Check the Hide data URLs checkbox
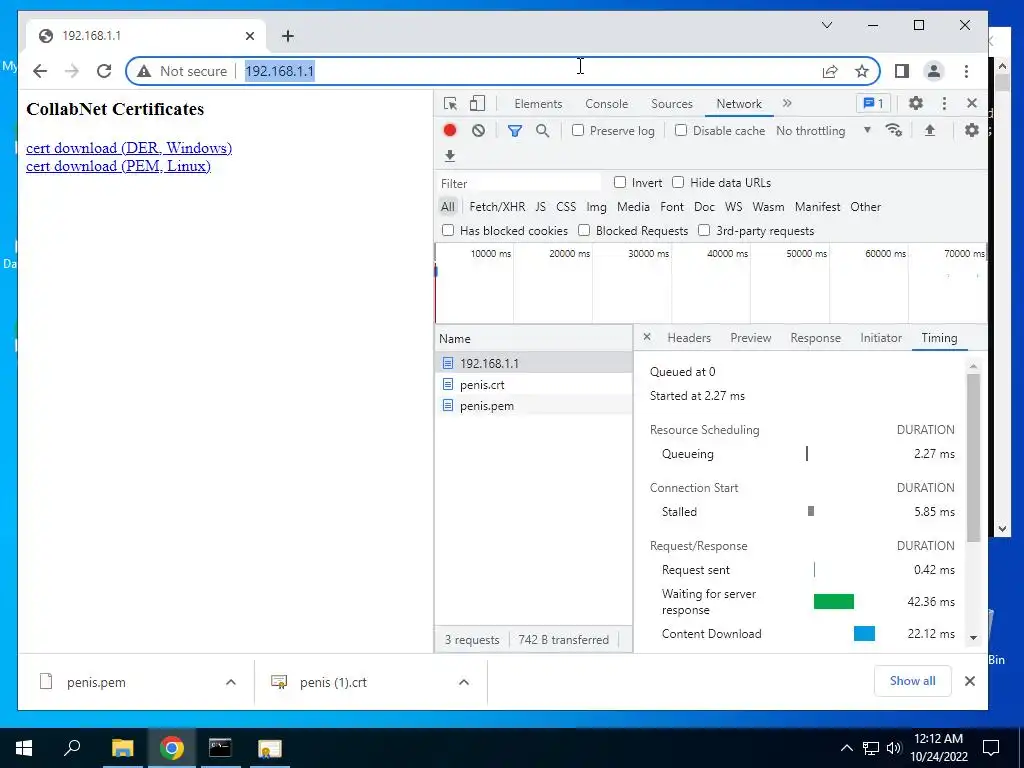Screen dimensions: 1024x768 [x=678, y=182]
